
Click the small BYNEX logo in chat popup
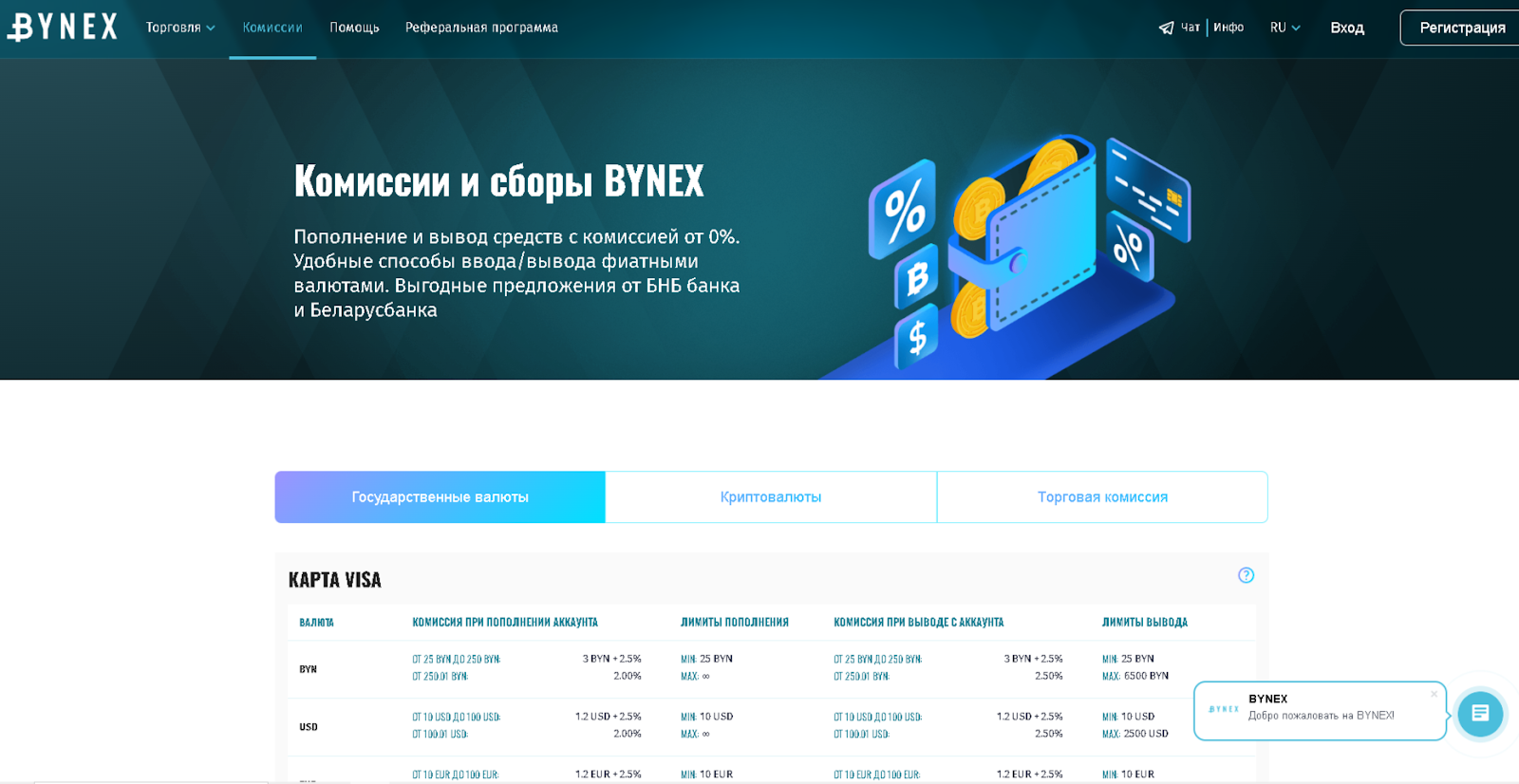(1224, 709)
